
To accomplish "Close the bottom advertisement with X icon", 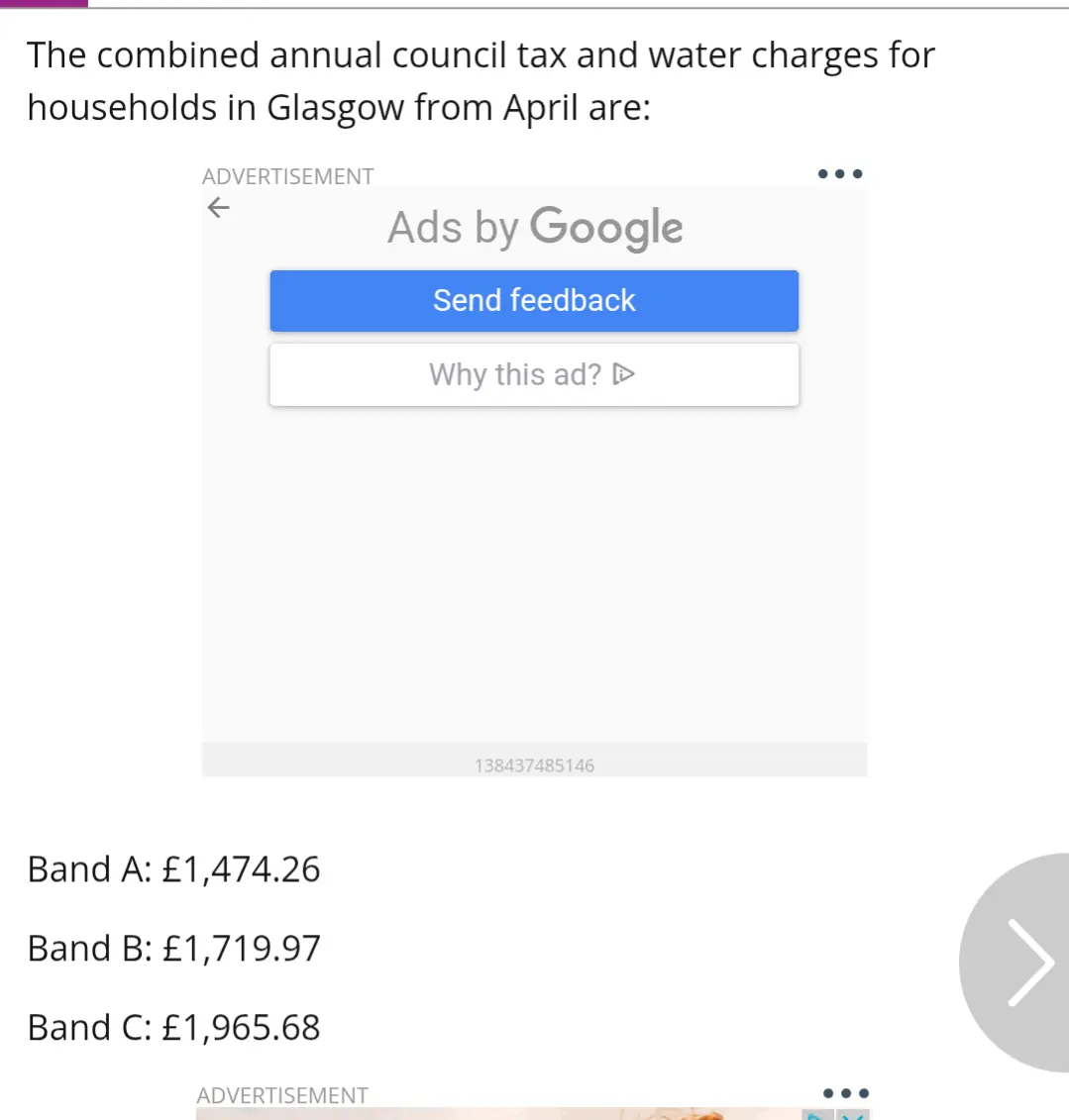I will point(853,1115).
